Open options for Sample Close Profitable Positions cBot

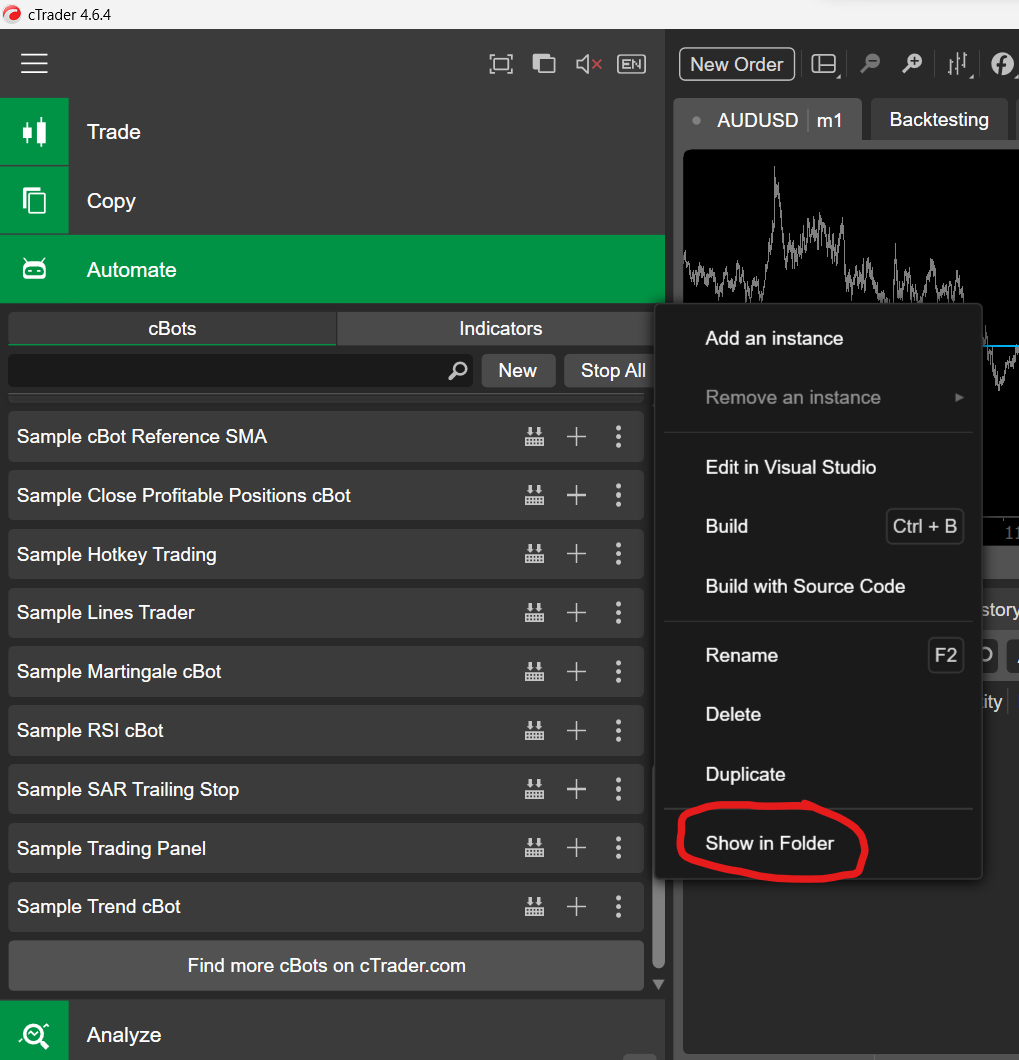click(x=619, y=496)
